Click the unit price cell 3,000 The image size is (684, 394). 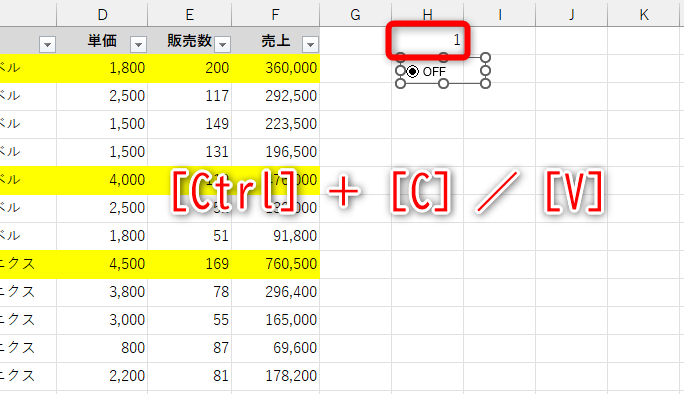[x=102, y=320]
